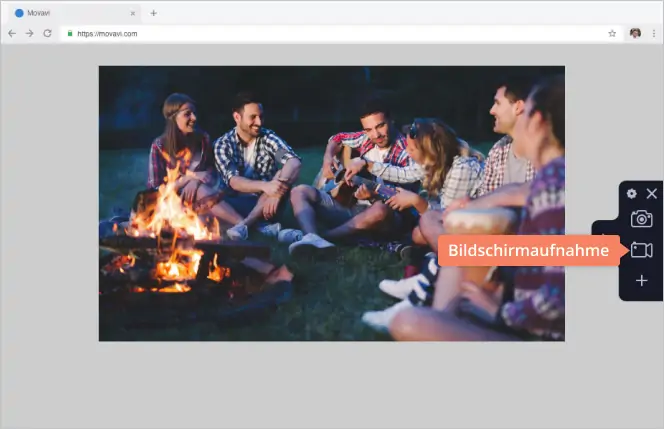Image resolution: width=664 pixels, height=429 pixels.
Task: Click the plus icon in capture widget
Action: point(642,280)
